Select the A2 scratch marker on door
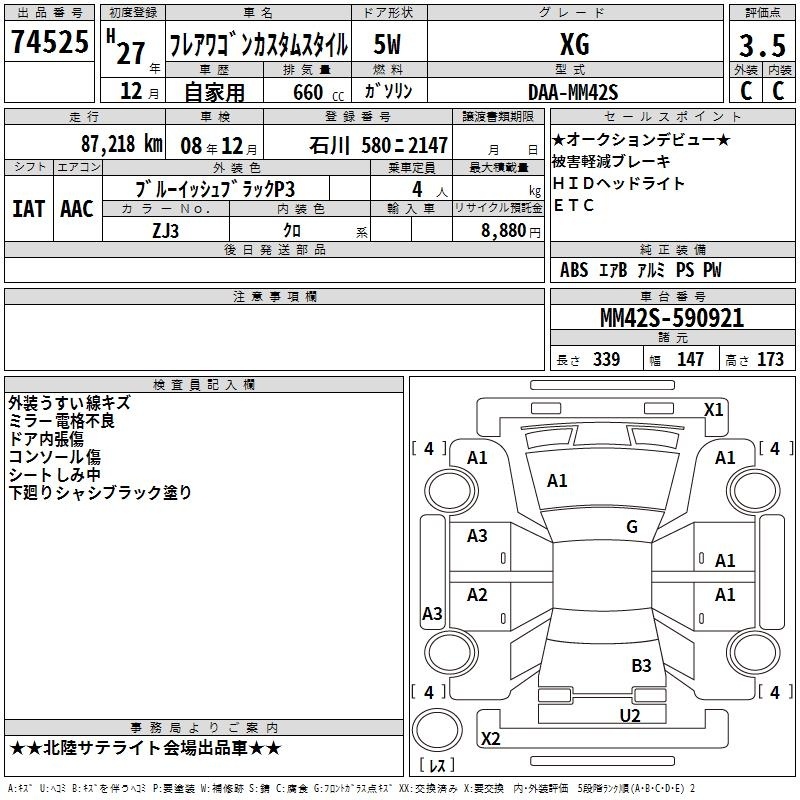Viewport: 800px width, 800px height. (x=477, y=595)
